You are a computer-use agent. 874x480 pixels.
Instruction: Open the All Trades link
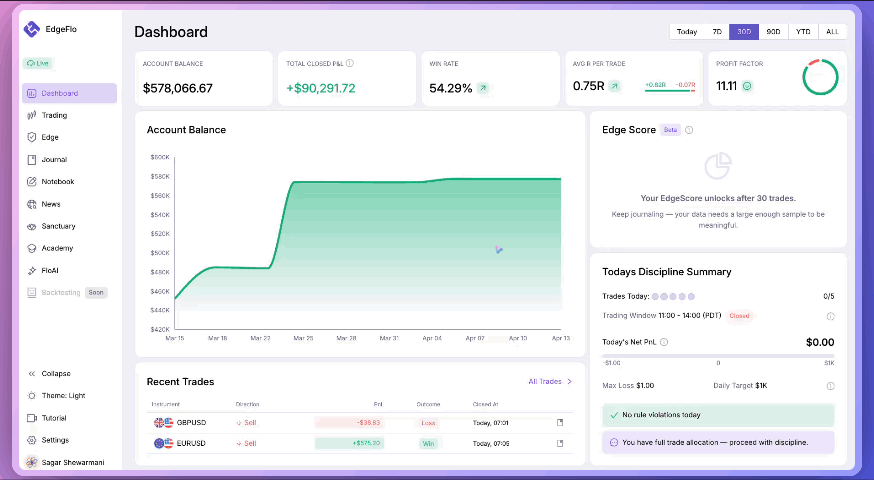[550, 381]
